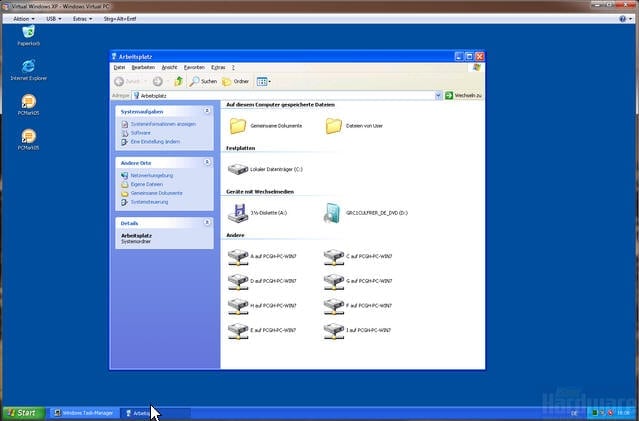Open F auf PCGH-PC-WIN7 network drive
This screenshot has width=639, height=421.
[x=358, y=306]
